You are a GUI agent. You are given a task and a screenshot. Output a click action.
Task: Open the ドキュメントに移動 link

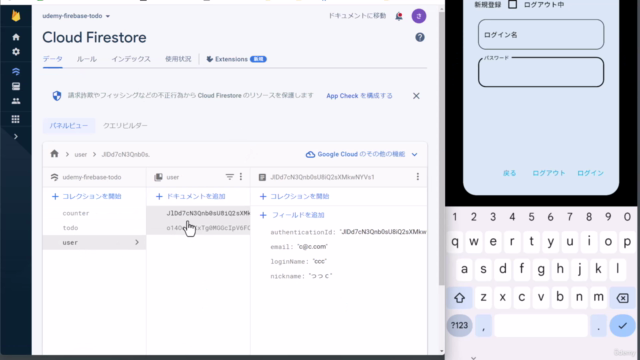click(357, 16)
